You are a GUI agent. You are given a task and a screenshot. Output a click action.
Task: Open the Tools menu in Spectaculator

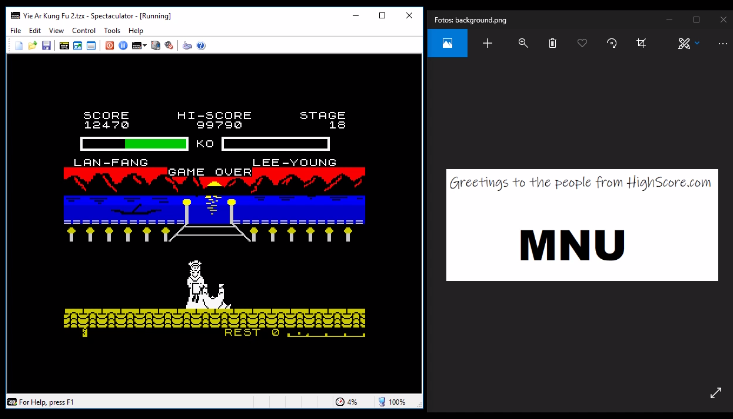(x=112, y=30)
